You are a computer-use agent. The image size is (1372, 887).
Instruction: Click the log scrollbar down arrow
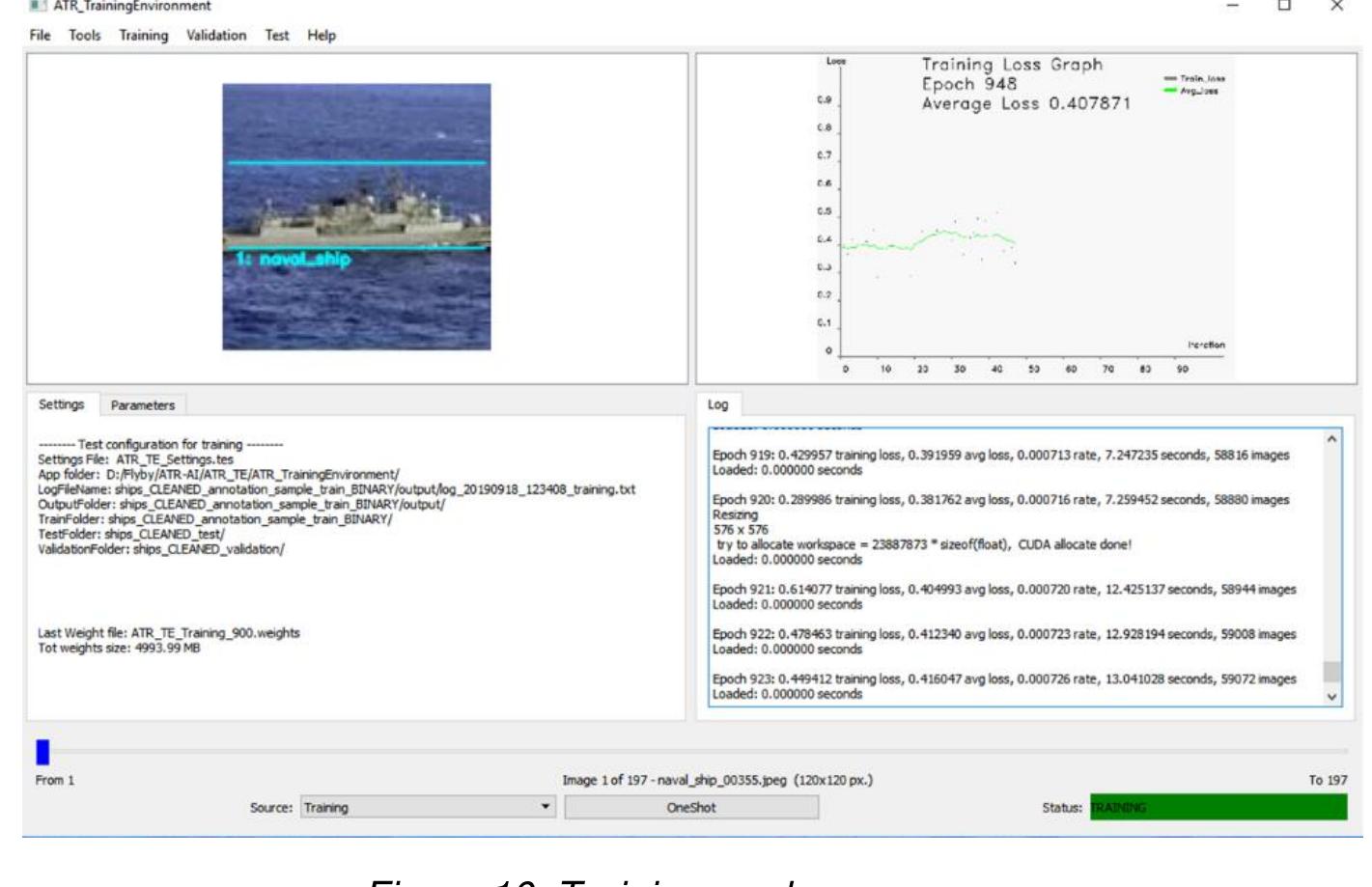(x=1331, y=697)
